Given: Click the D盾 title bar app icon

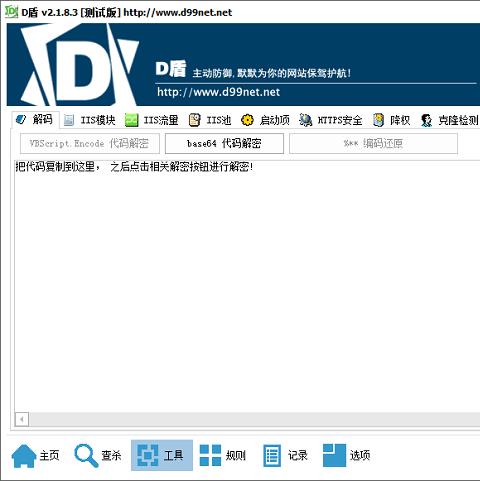Looking at the screenshot, I should [11, 12].
